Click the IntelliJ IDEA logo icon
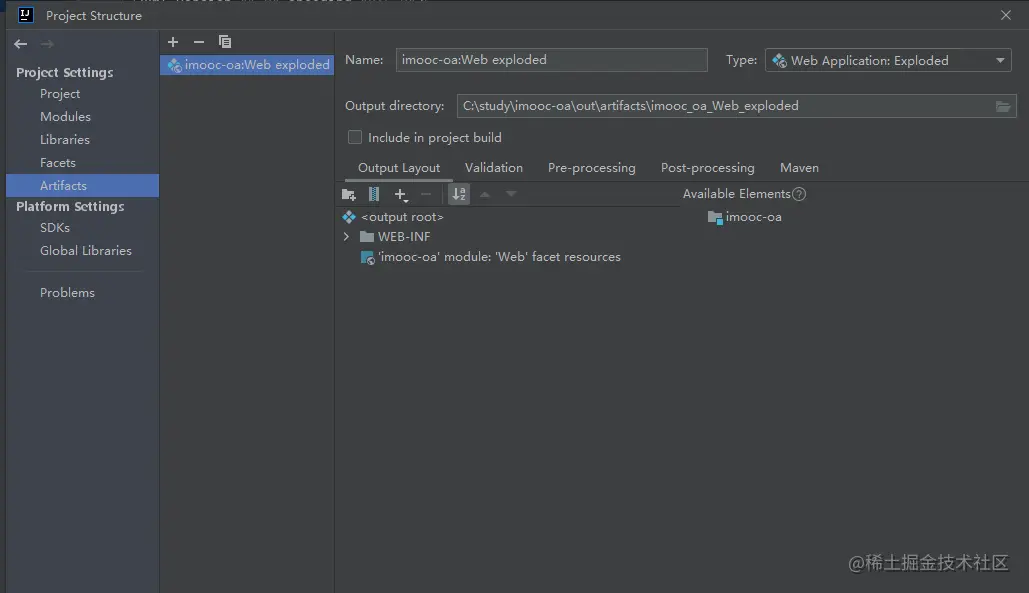Viewport: 1029px width, 593px height. click(x=26, y=14)
